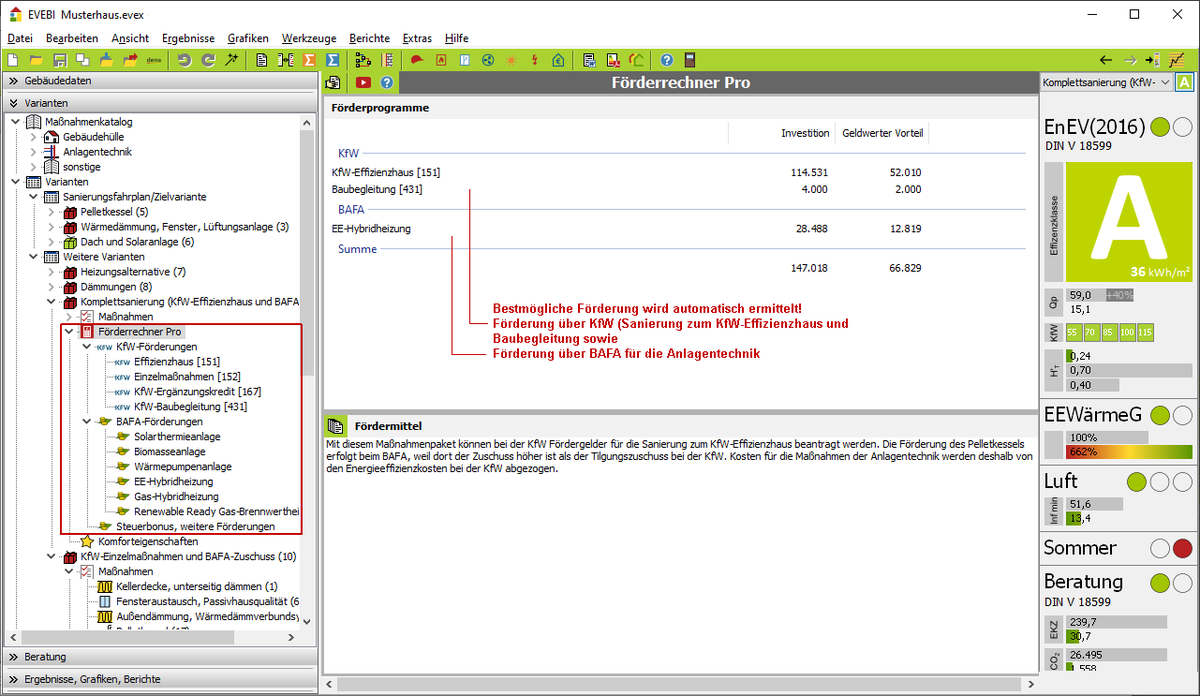The height and width of the screenshot is (696, 1200).
Task: Select Wärmepumpenanlage tree item
Action: 183,466
